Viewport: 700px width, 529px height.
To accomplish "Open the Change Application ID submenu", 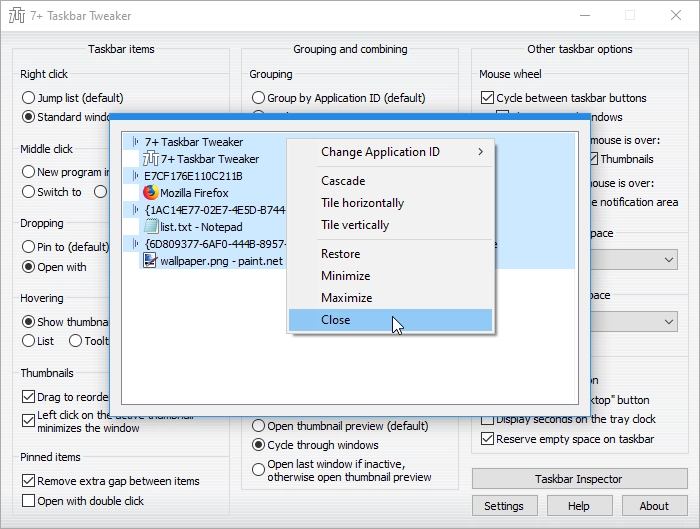I will coord(391,152).
